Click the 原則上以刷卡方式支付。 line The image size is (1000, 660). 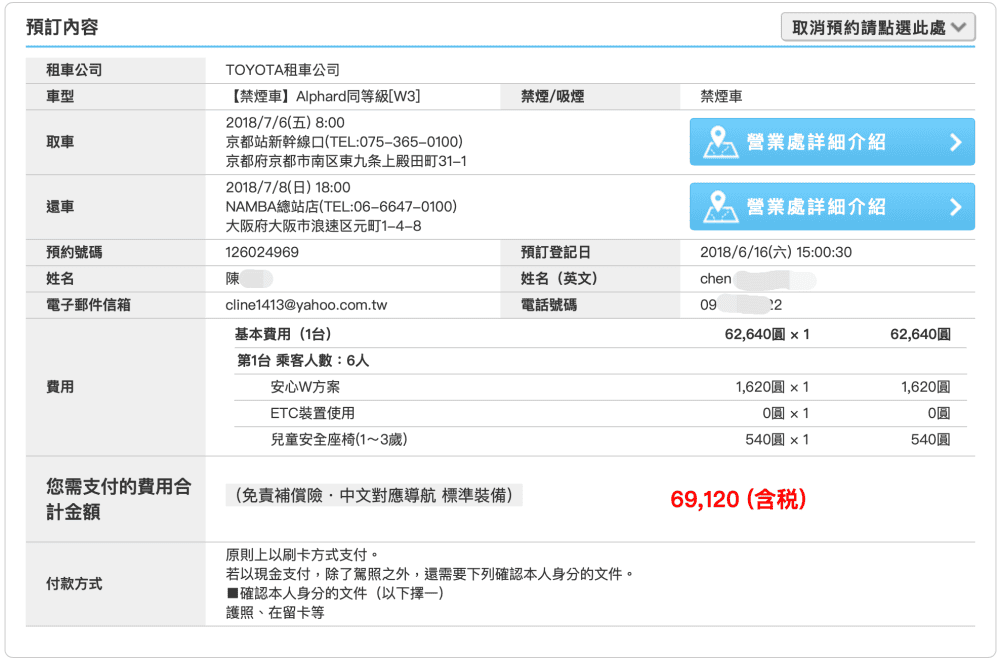[x=303, y=555]
